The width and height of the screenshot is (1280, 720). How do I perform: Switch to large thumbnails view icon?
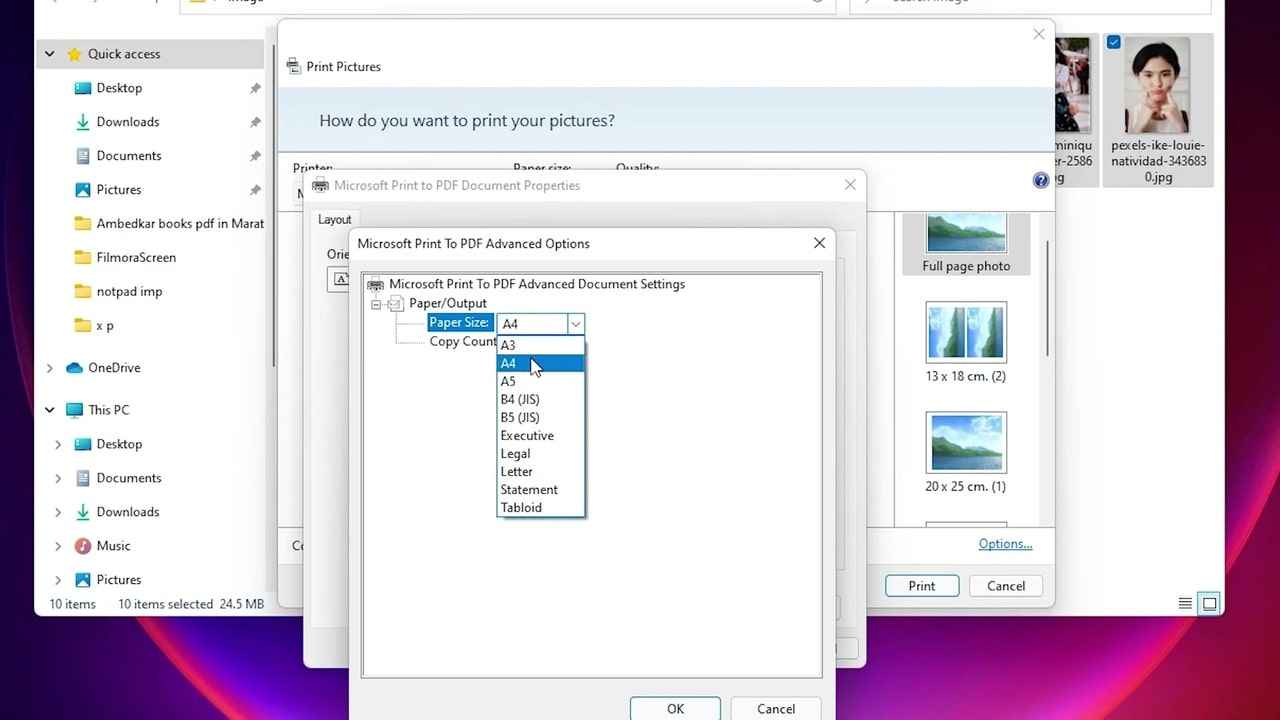1209,604
